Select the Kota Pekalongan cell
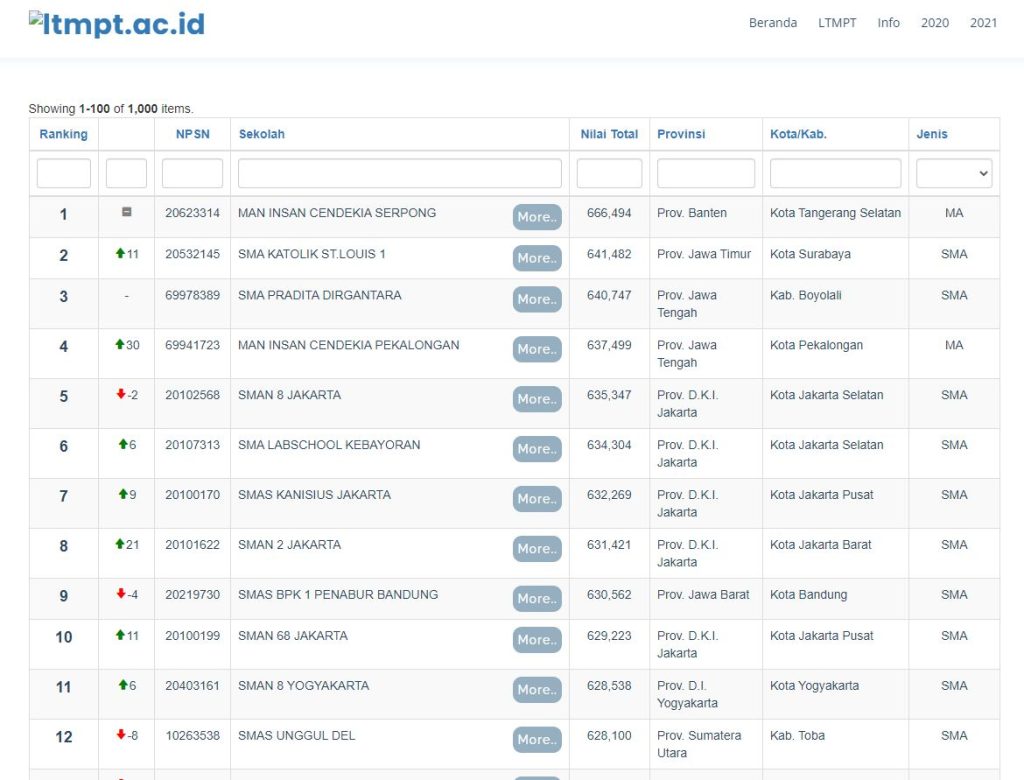This screenshot has height=780, width=1024. 816,345
